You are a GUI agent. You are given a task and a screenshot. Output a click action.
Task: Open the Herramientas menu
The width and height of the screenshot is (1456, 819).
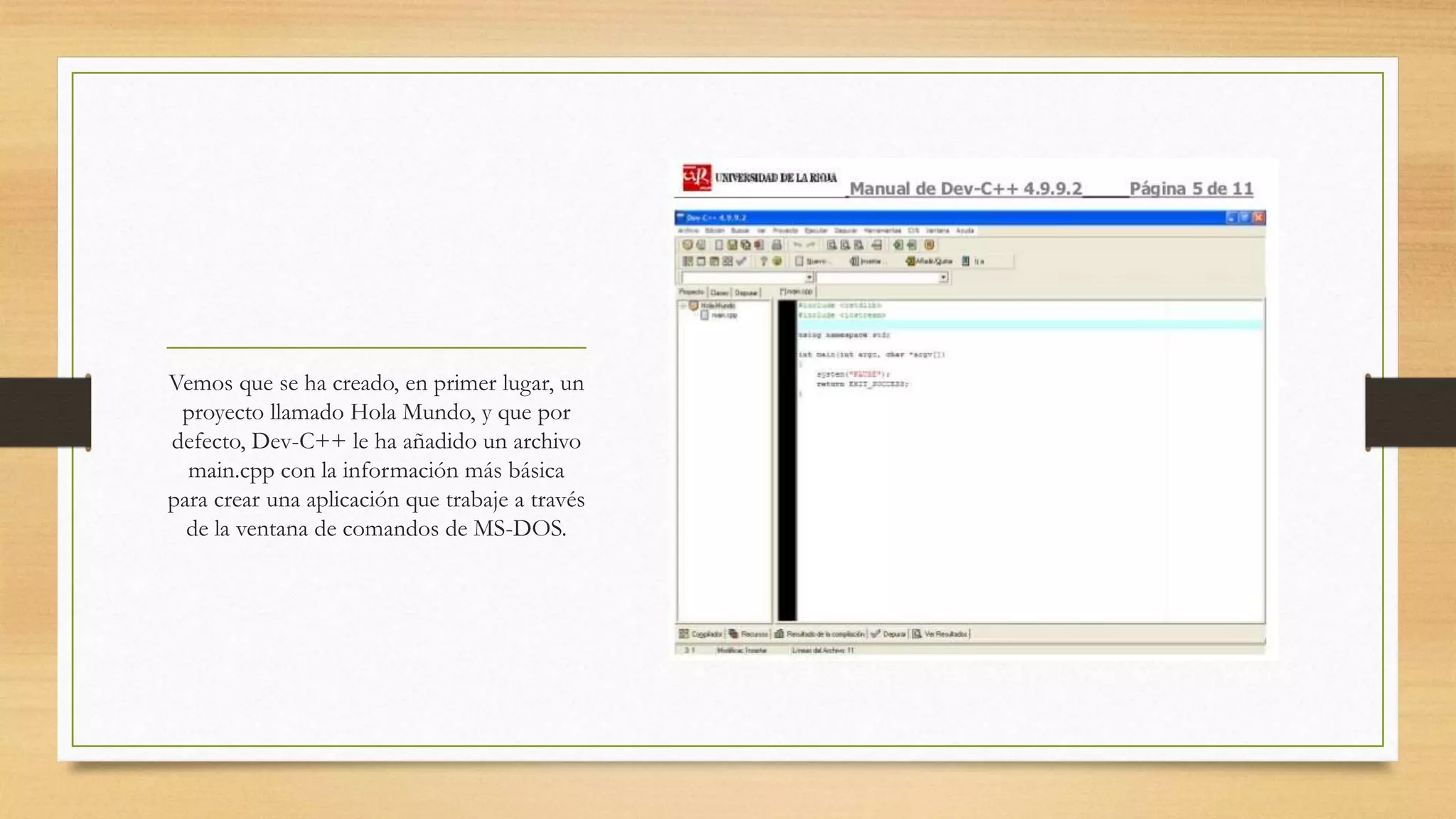[882, 230]
